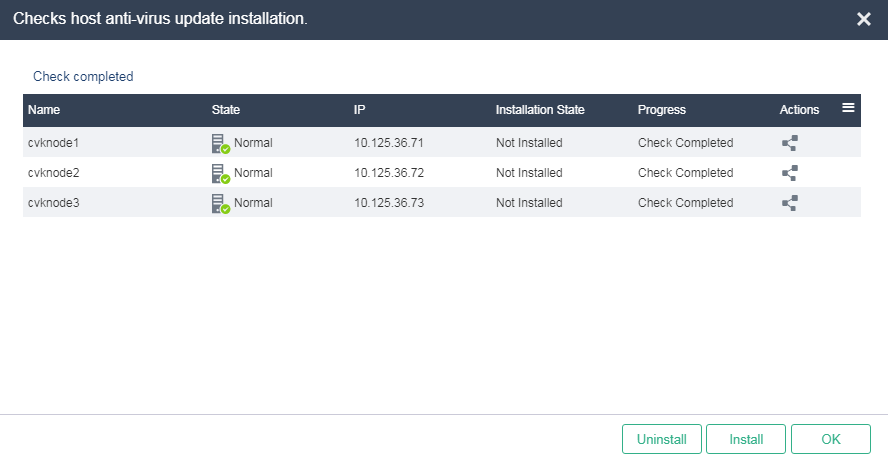Viewport: 888px width, 459px height.
Task: Select IP address 10.125.36.72 cell
Action: pos(389,173)
